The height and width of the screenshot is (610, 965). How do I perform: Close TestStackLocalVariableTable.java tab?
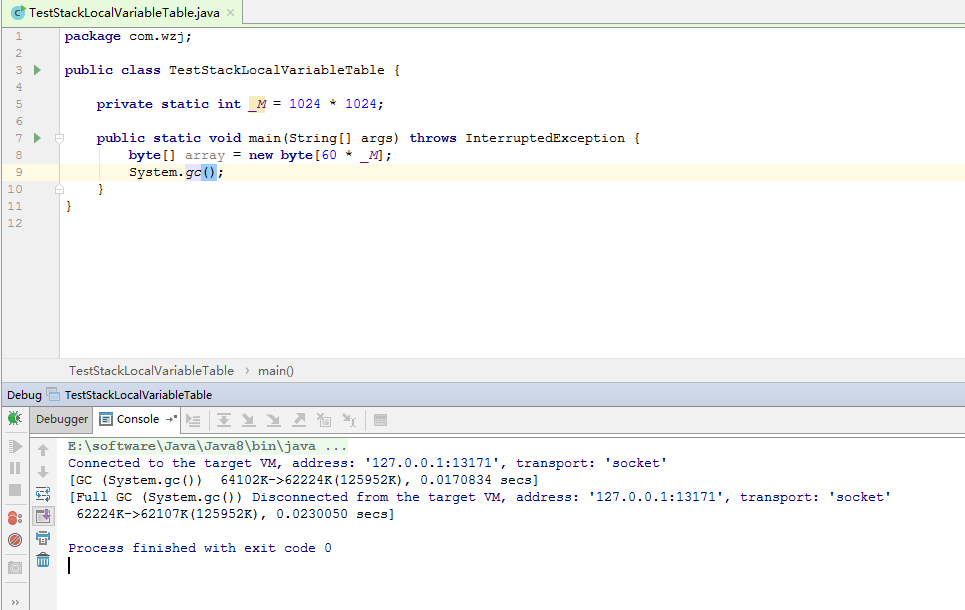[x=230, y=12]
